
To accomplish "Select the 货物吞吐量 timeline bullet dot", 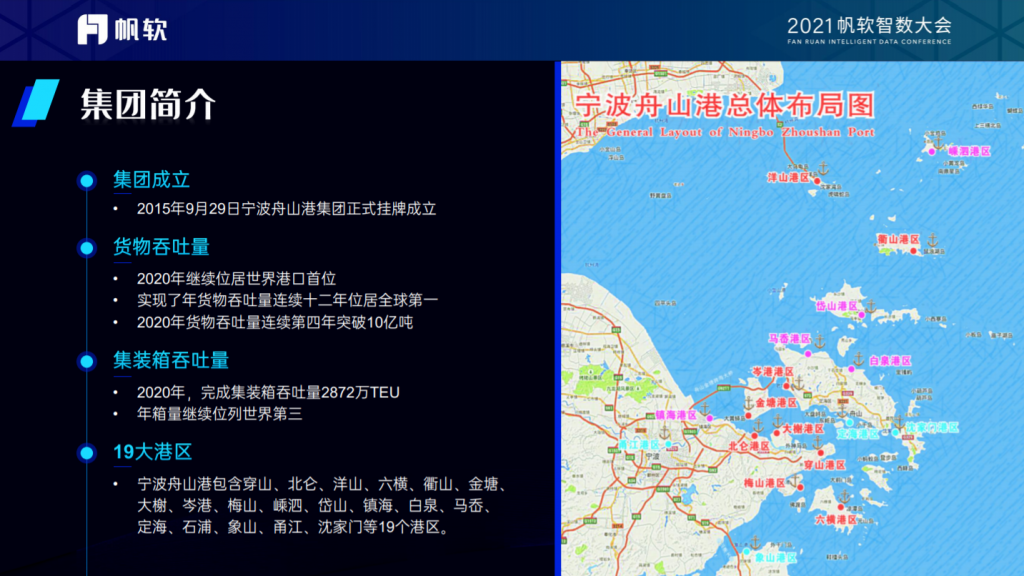I will coord(87,247).
